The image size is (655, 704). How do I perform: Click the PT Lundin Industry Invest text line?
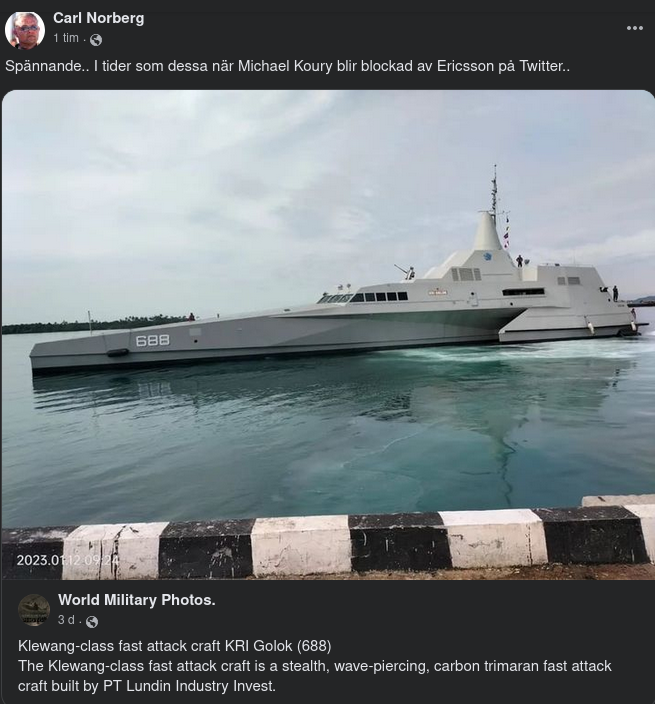(x=147, y=686)
